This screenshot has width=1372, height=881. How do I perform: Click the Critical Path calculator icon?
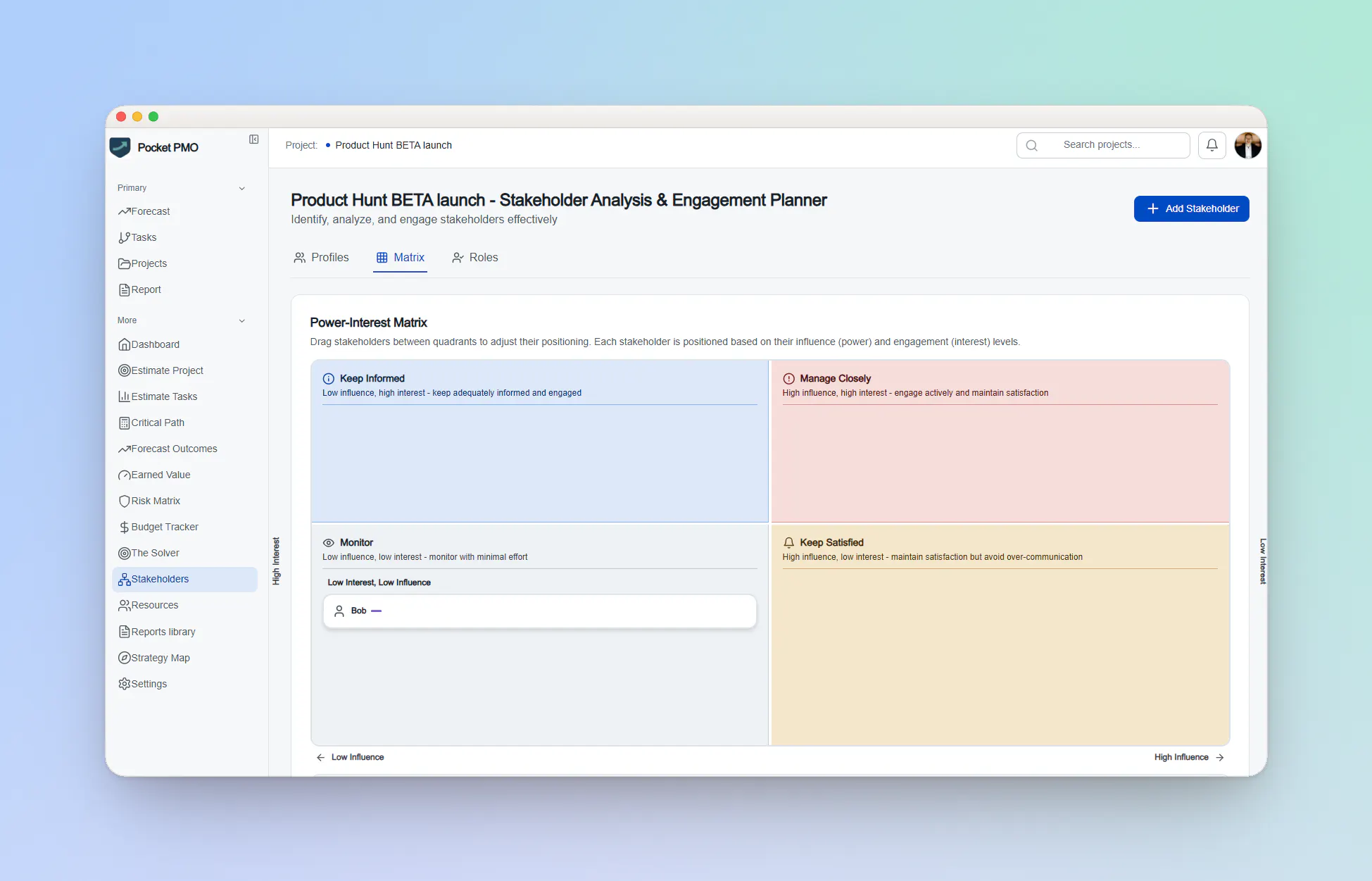point(124,423)
